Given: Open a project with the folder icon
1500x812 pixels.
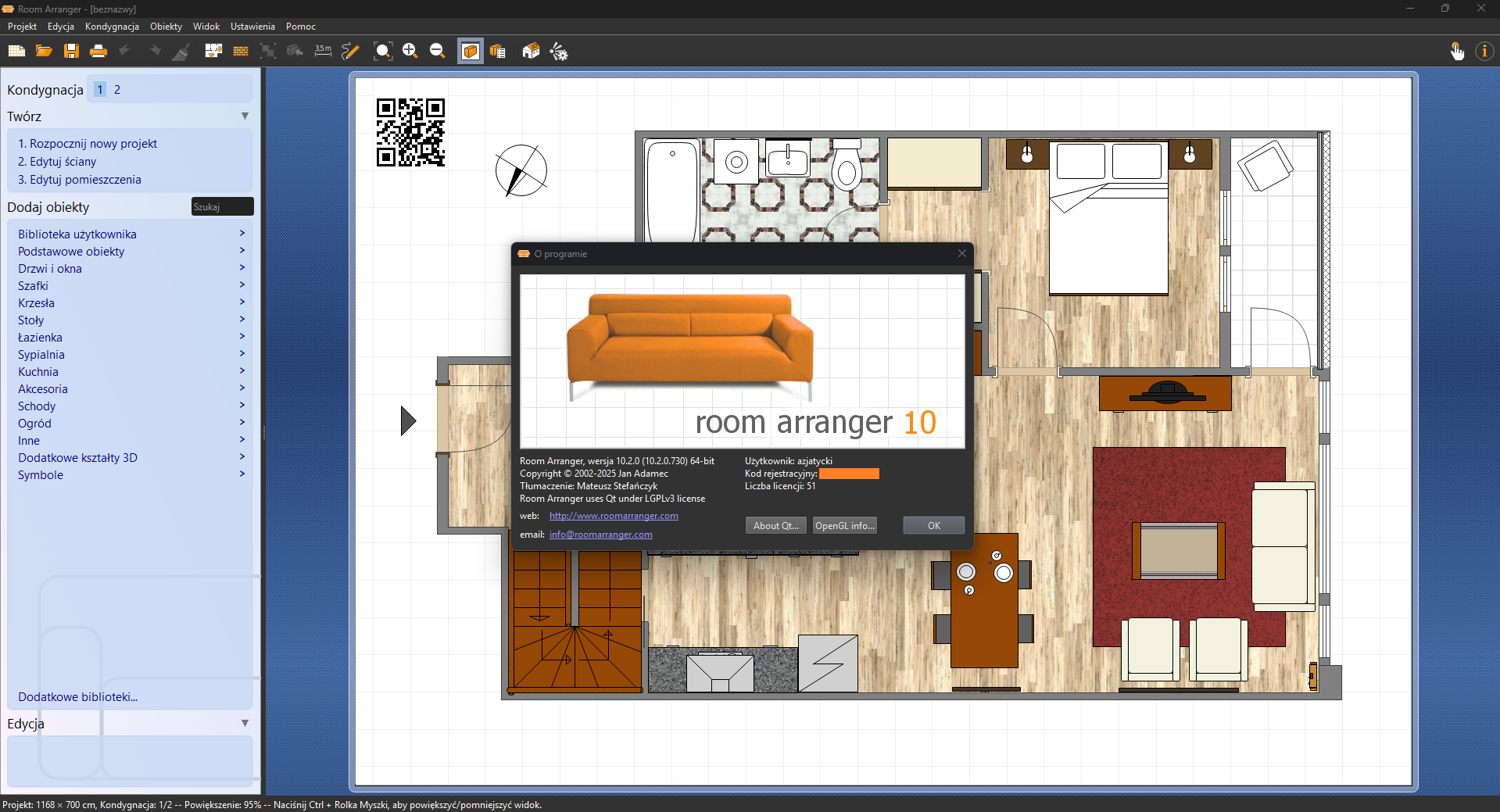Looking at the screenshot, I should click(44, 52).
